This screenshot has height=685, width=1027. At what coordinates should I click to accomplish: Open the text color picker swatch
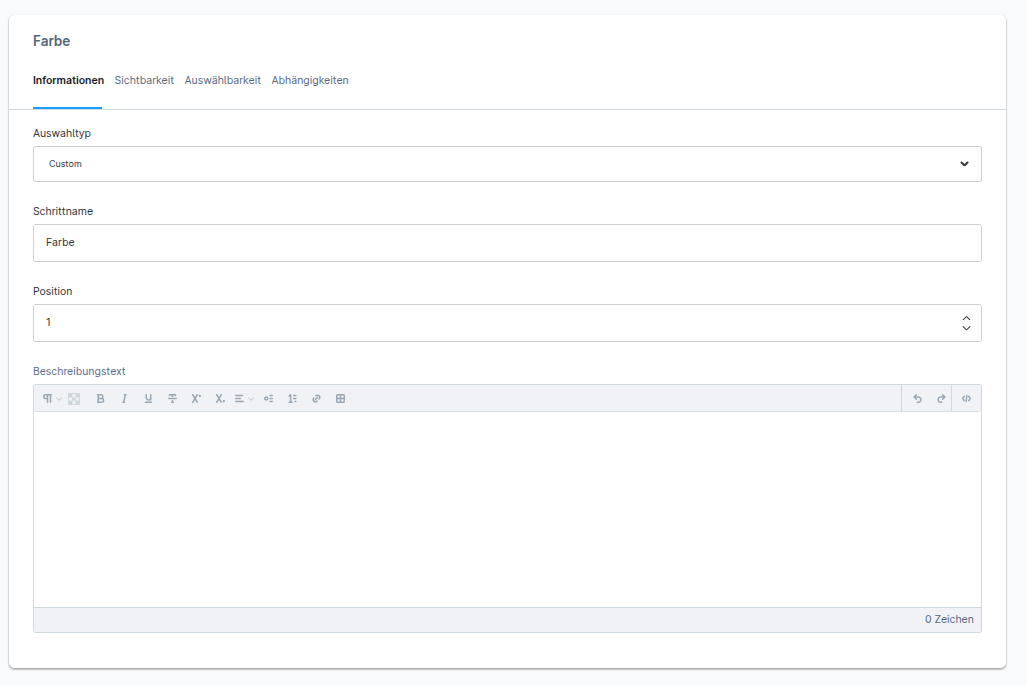[x=74, y=399]
